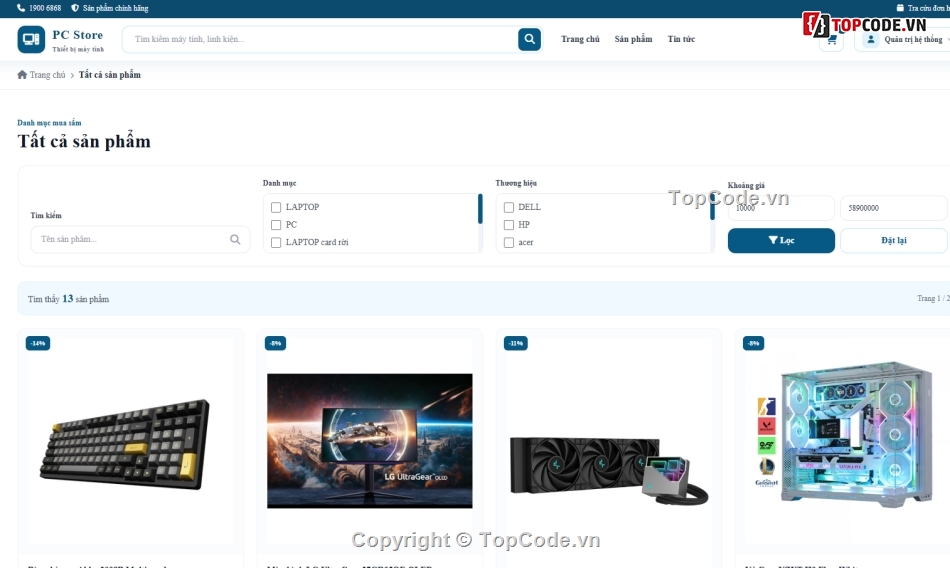The height and width of the screenshot is (568, 950).
Task: Click the 1900 6868 phone number
Action: point(45,8)
